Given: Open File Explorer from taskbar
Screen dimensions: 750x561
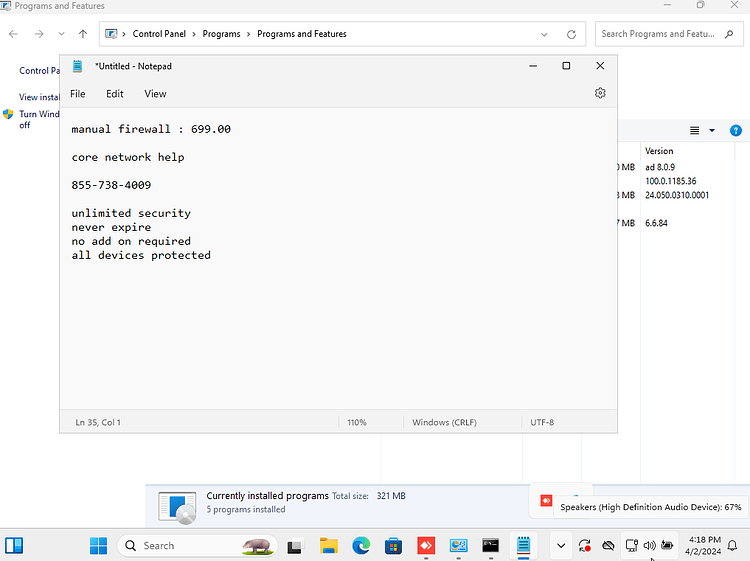Looking at the screenshot, I should [x=329, y=546].
